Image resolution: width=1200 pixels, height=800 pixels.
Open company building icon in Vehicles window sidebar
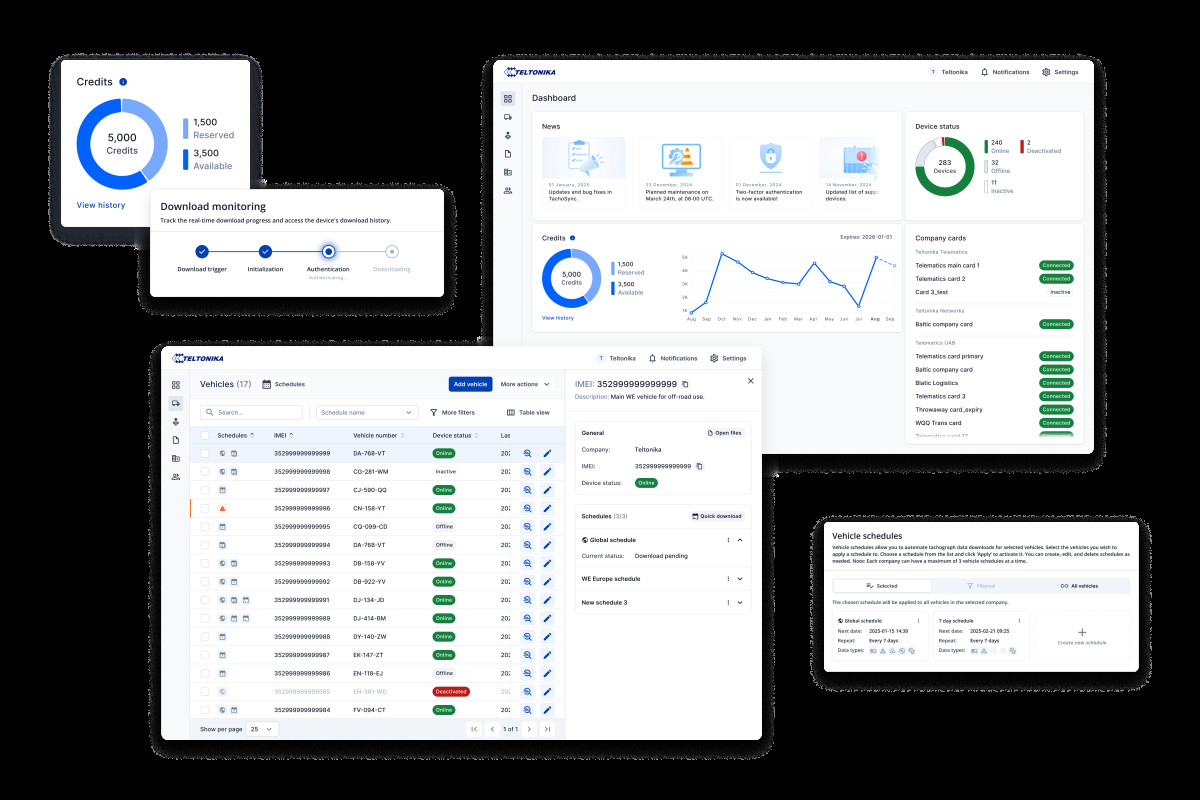[176, 458]
